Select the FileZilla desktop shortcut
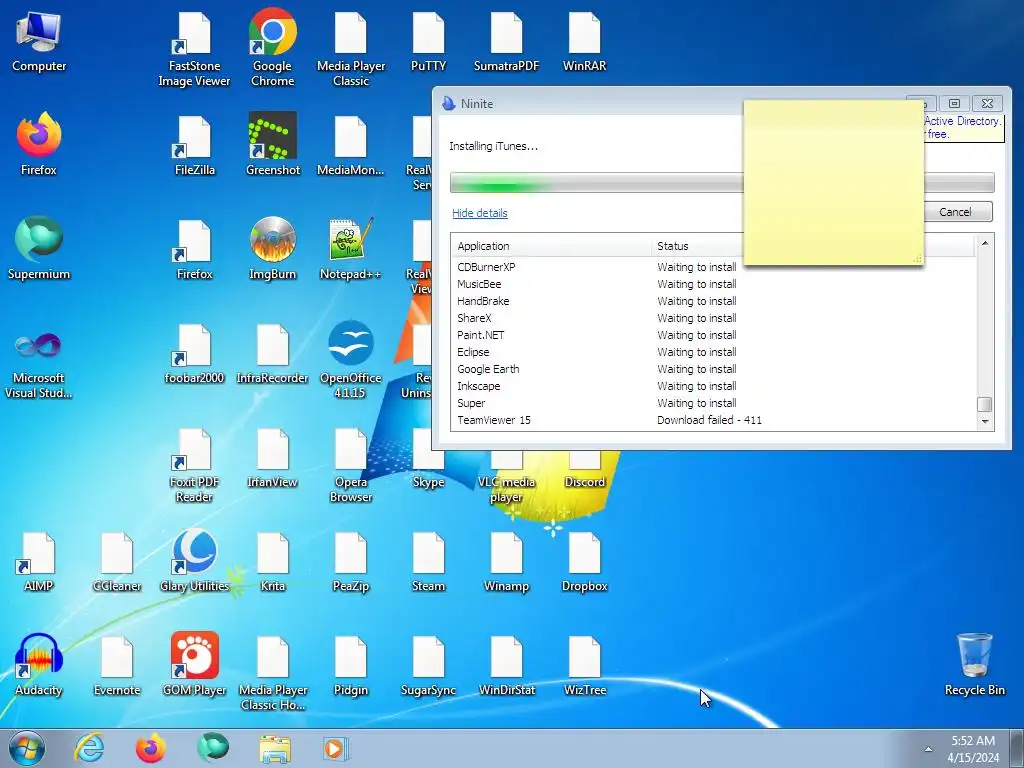Screen dimensions: 1024x768 (x=194, y=146)
